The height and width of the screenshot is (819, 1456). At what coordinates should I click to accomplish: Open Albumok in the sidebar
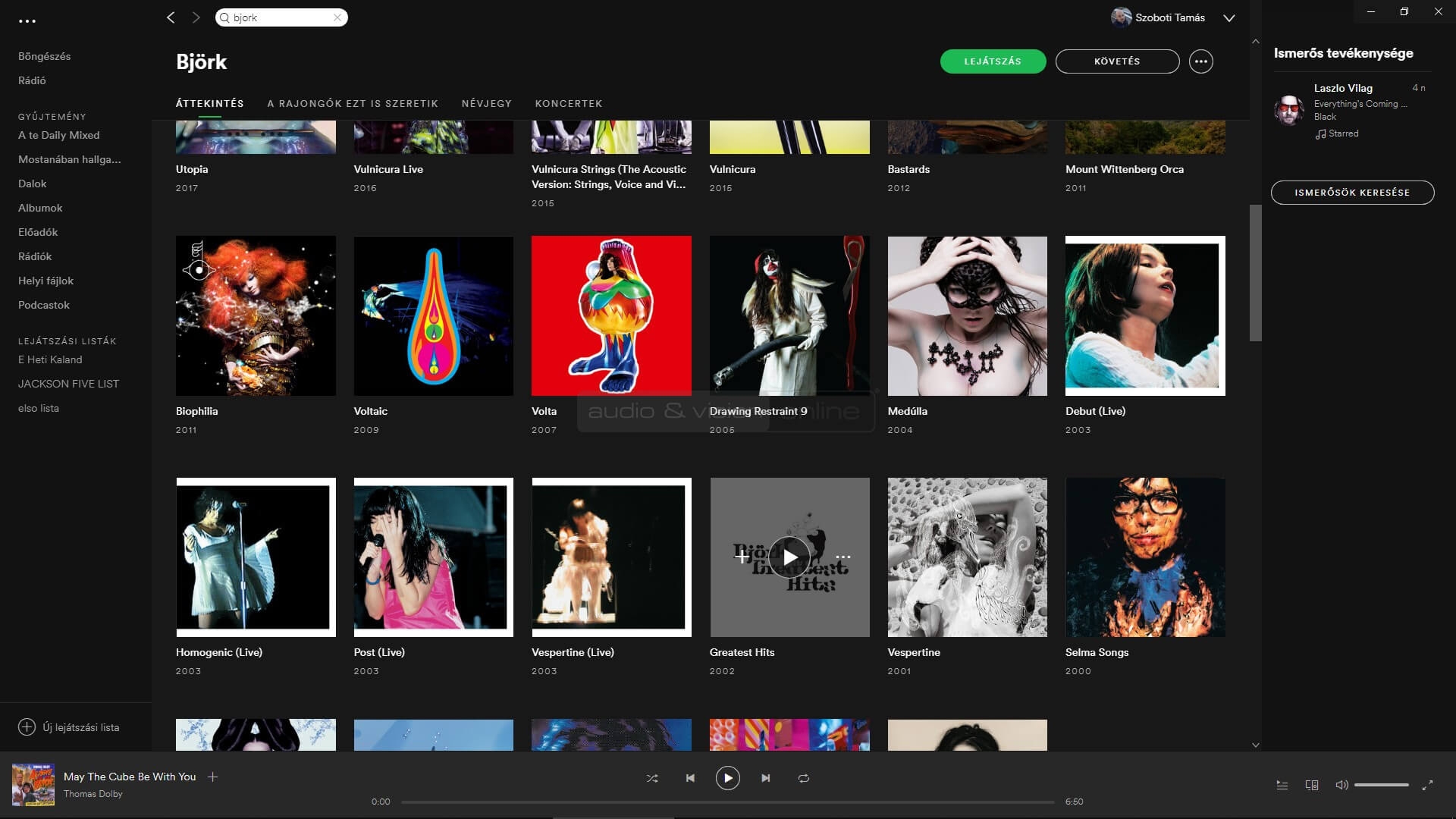(40, 208)
